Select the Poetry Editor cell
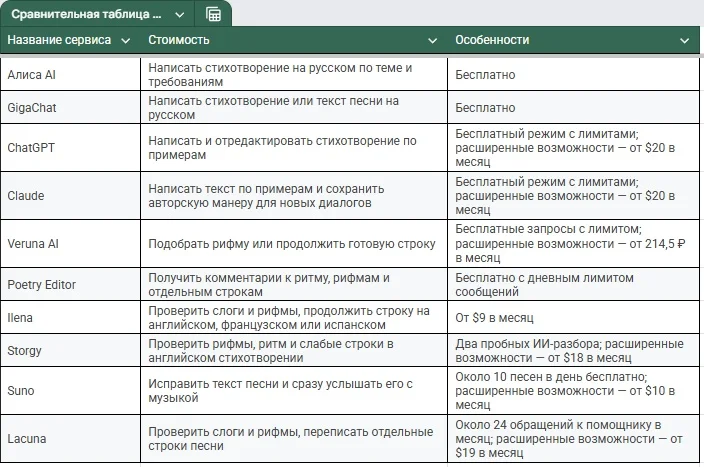704x467 pixels. 70,285
